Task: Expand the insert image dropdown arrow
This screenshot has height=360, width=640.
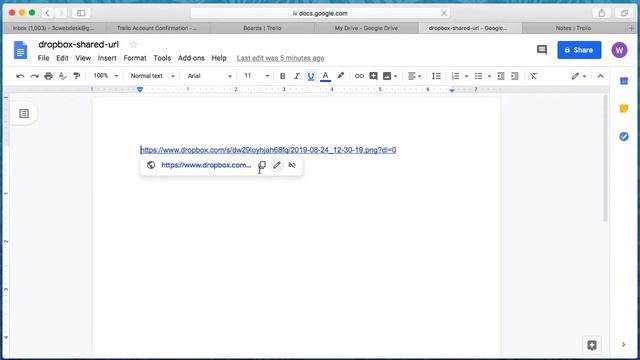Action: (396, 76)
